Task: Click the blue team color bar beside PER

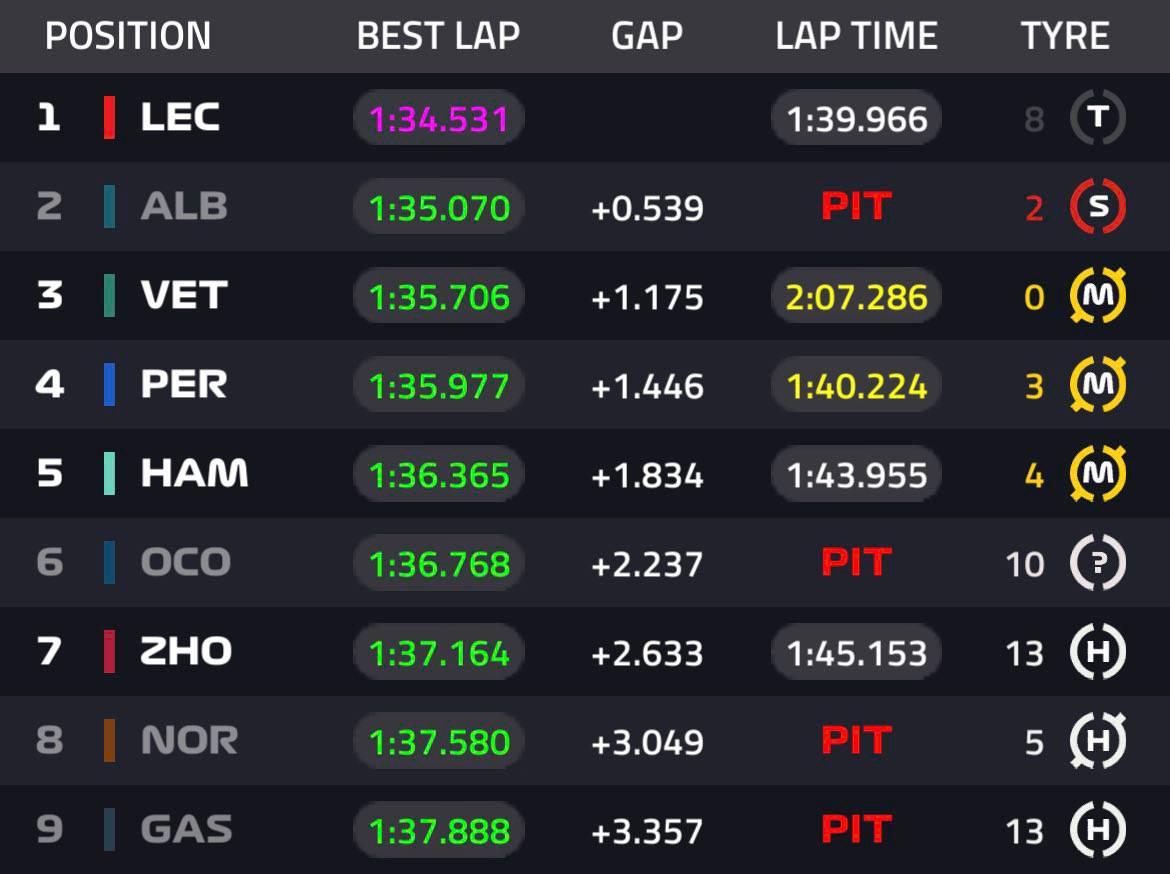Action: [109, 385]
